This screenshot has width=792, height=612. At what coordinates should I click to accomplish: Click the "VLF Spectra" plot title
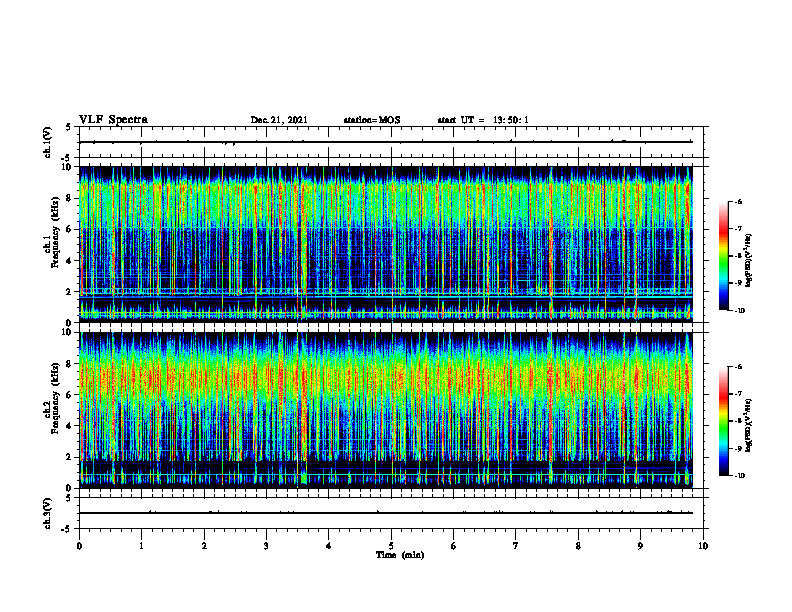(113, 120)
